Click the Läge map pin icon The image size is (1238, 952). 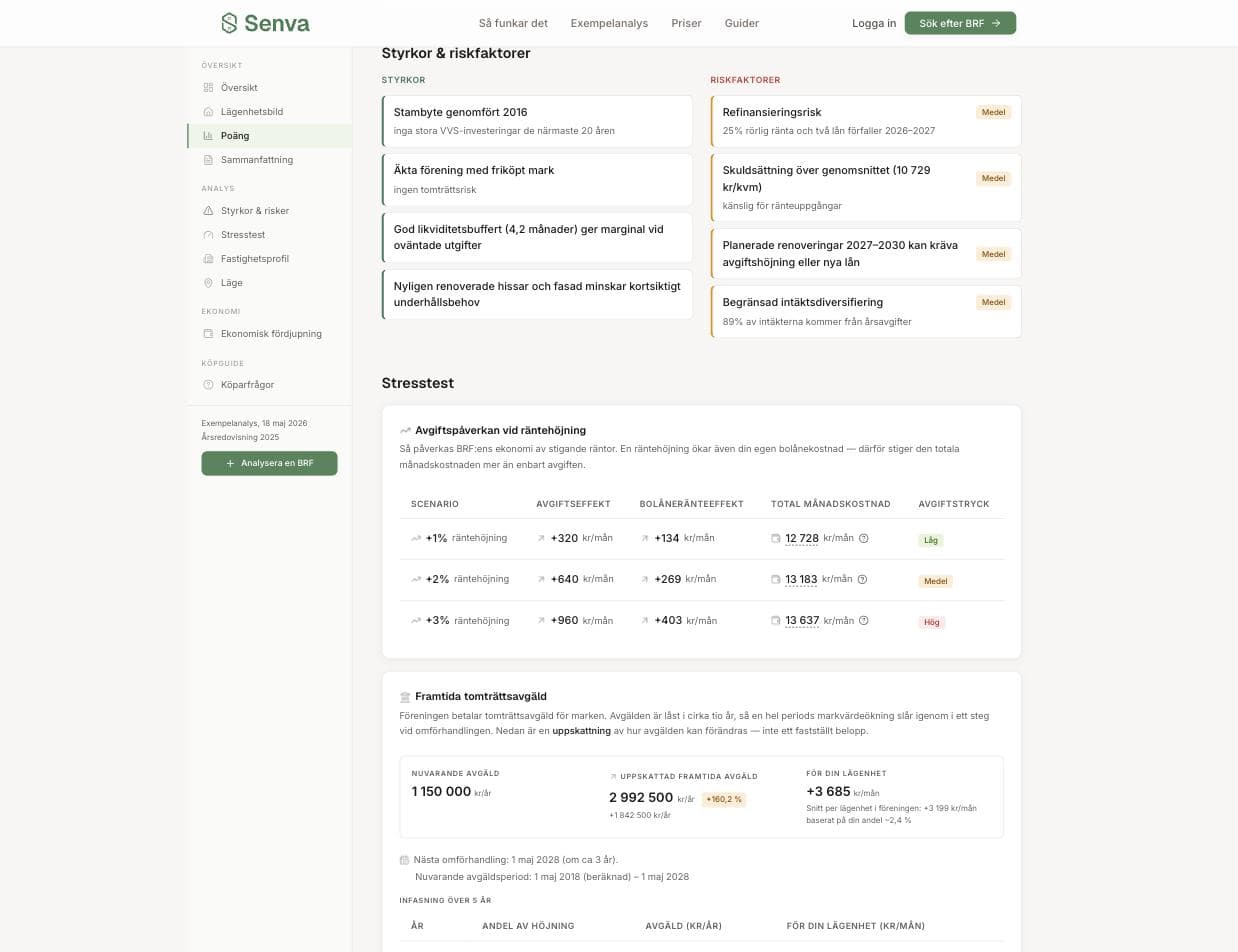click(x=208, y=283)
